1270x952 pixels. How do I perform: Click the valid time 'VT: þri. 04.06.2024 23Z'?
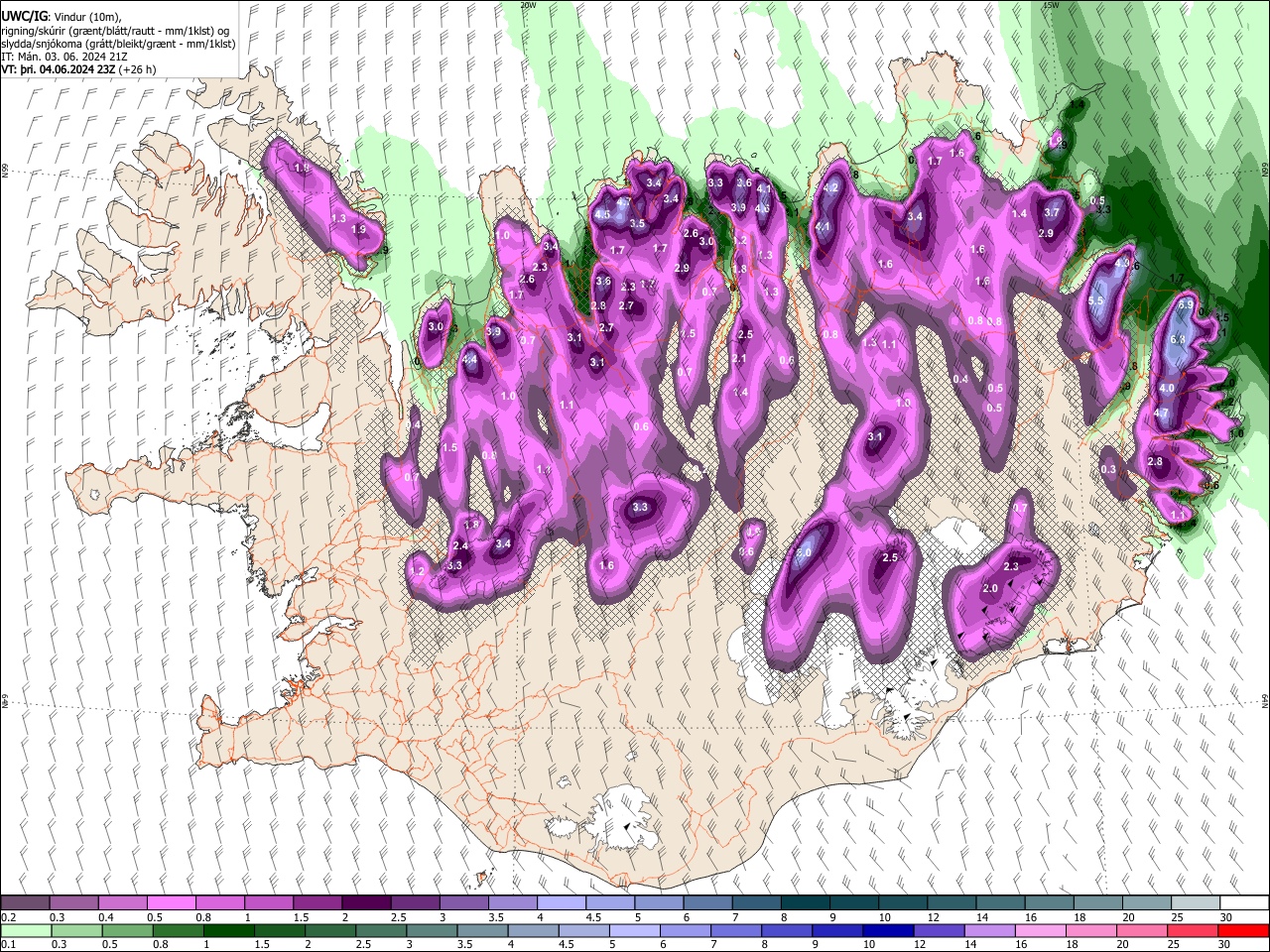click(58, 70)
